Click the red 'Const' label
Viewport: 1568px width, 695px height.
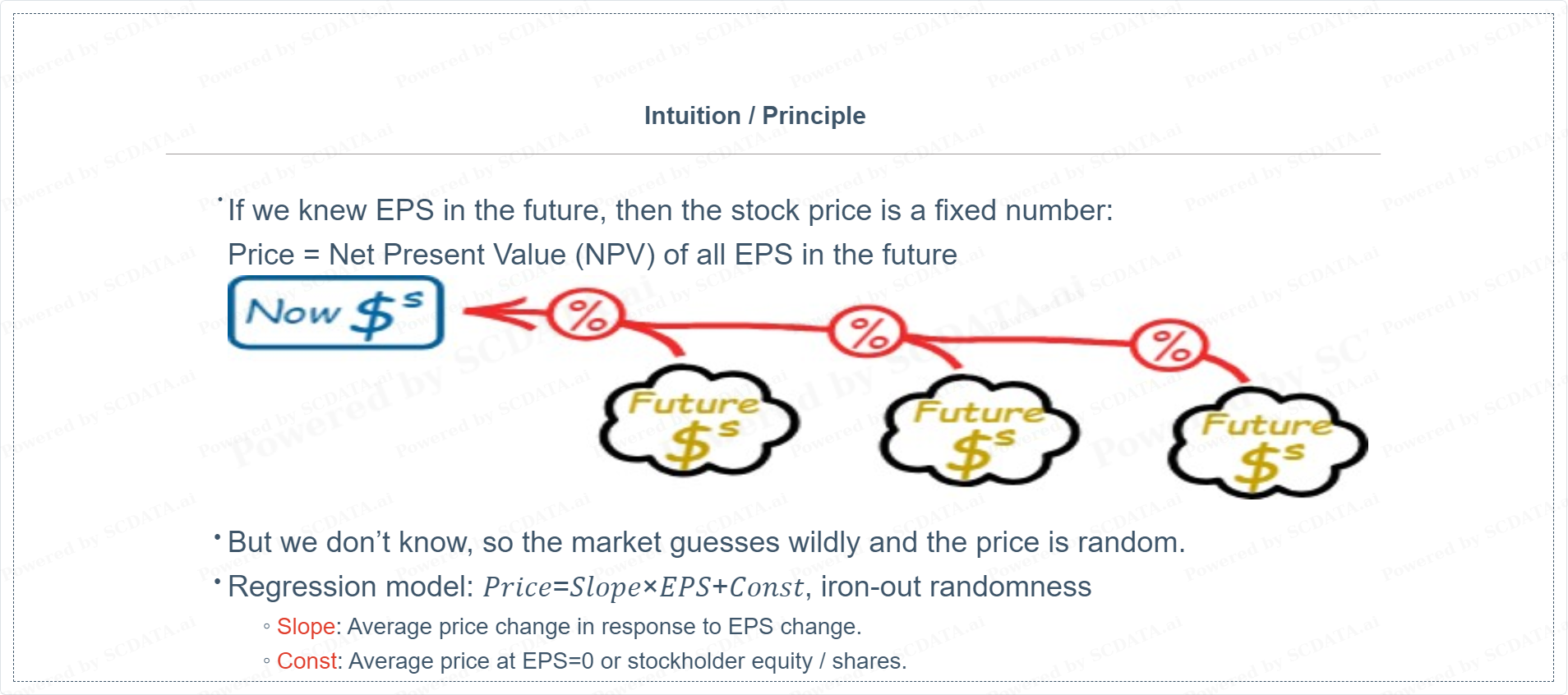point(307,660)
